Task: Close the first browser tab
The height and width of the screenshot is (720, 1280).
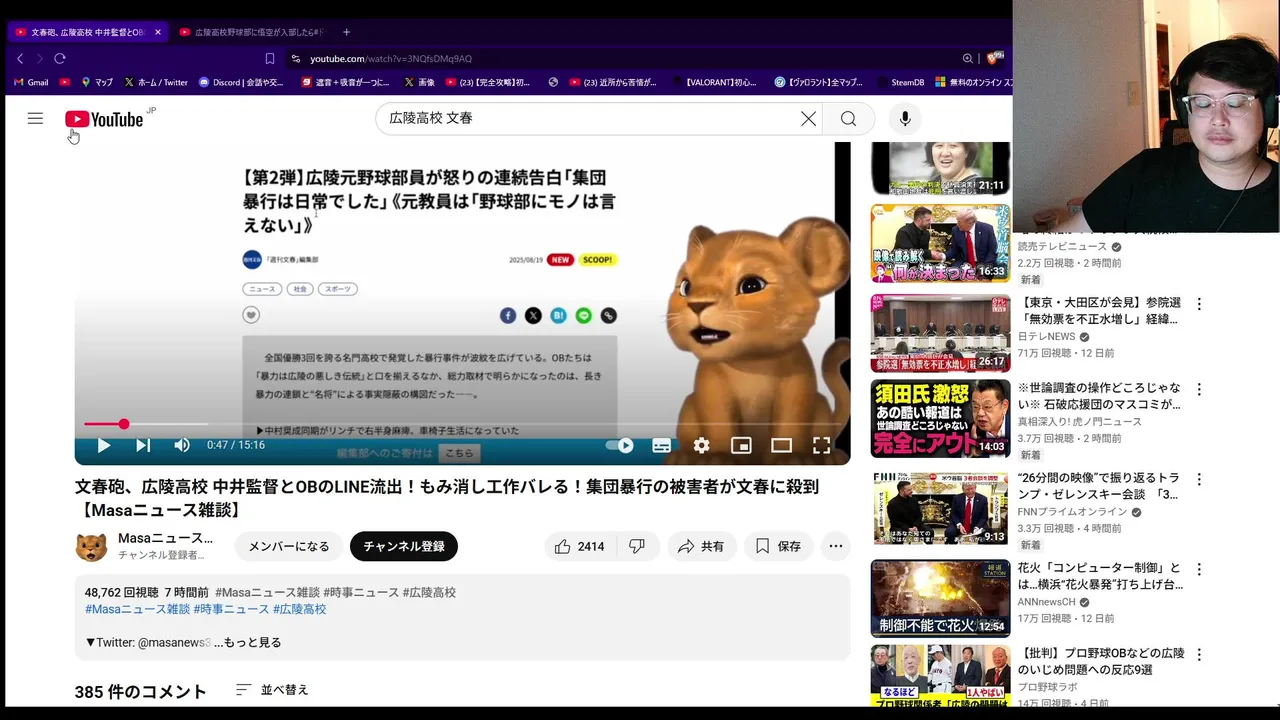Action: pos(157,32)
